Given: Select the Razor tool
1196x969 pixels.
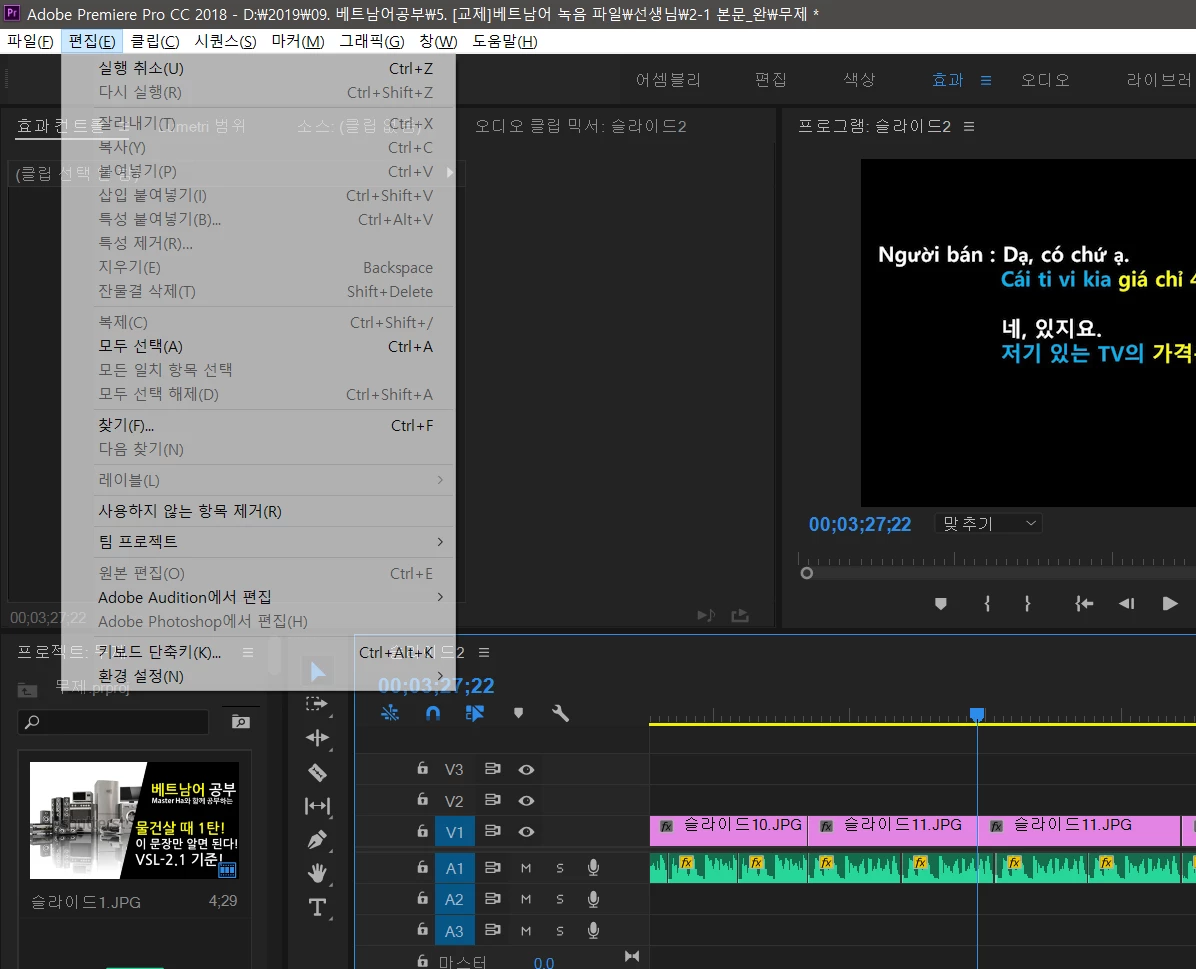Looking at the screenshot, I should pyautogui.click(x=317, y=772).
